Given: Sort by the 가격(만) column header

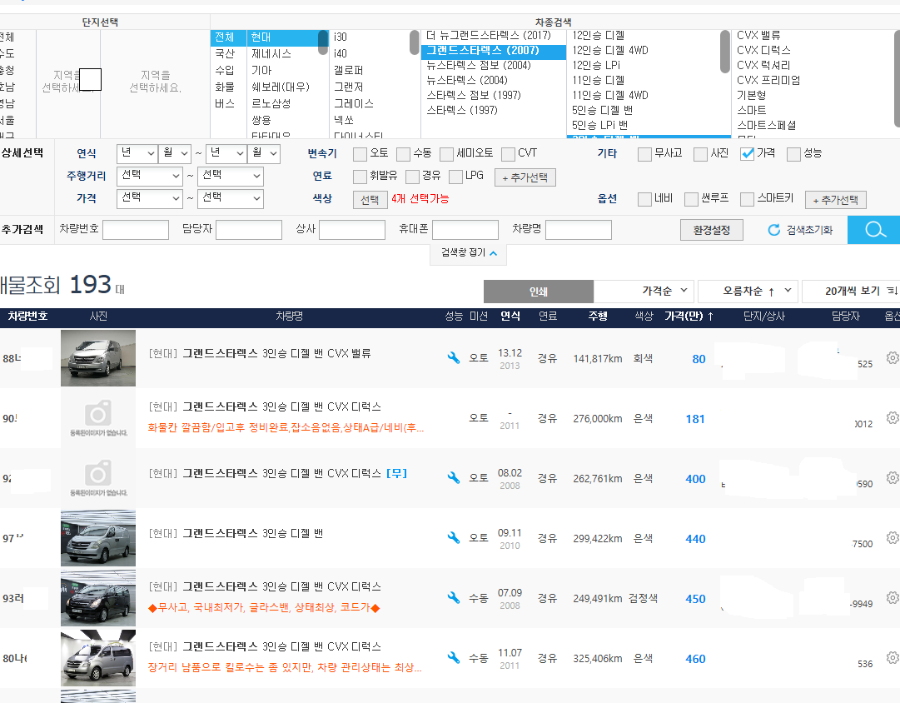Looking at the screenshot, I should pyautogui.click(x=689, y=316).
